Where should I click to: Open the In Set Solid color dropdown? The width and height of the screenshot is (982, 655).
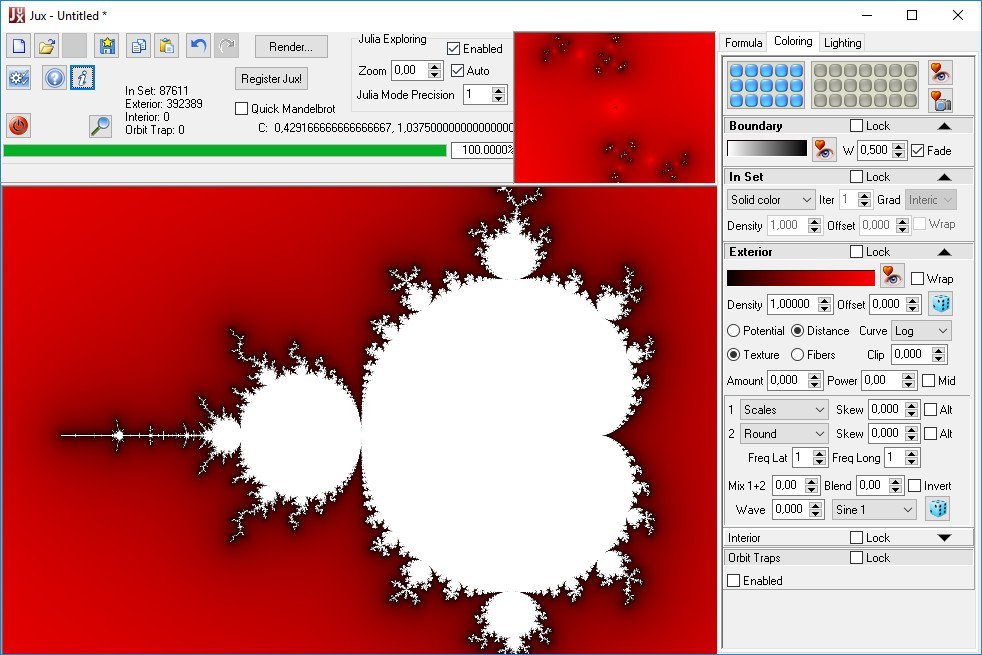pos(771,200)
